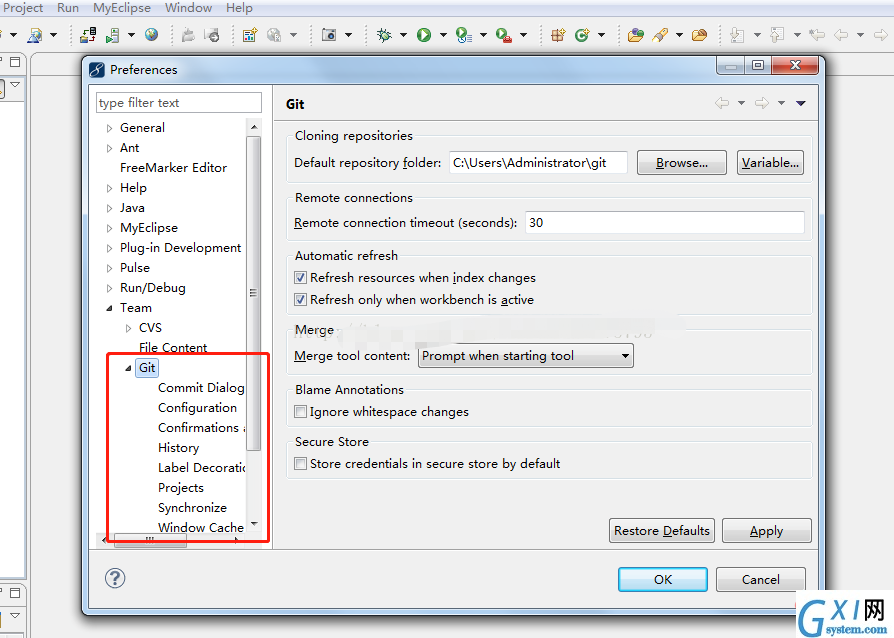Toggle Refresh resources when index changes

click(300, 278)
